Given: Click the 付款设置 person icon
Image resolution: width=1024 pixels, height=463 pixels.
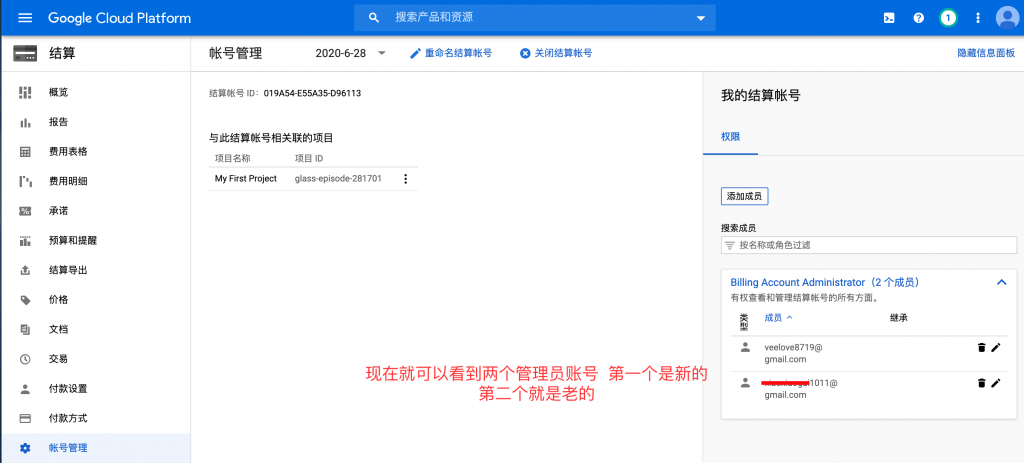Looking at the screenshot, I should tap(25, 389).
